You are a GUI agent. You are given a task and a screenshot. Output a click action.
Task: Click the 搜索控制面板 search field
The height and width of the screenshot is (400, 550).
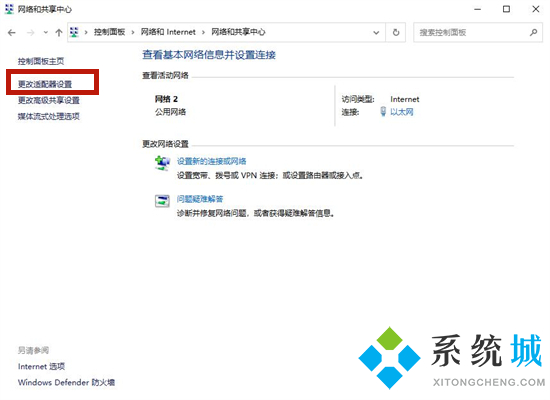click(472, 33)
